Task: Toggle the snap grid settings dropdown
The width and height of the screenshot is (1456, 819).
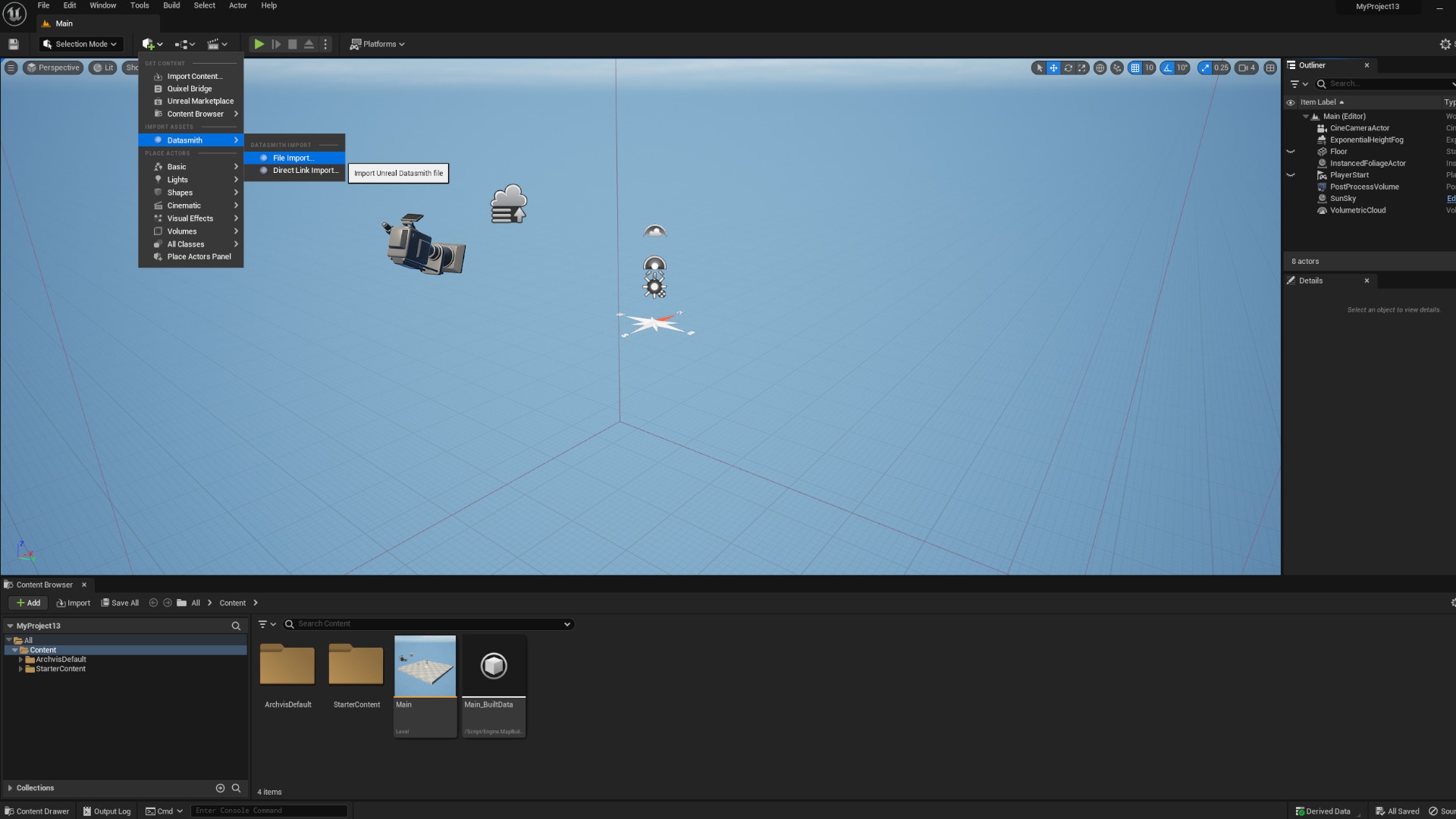Action: tap(1148, 66)
